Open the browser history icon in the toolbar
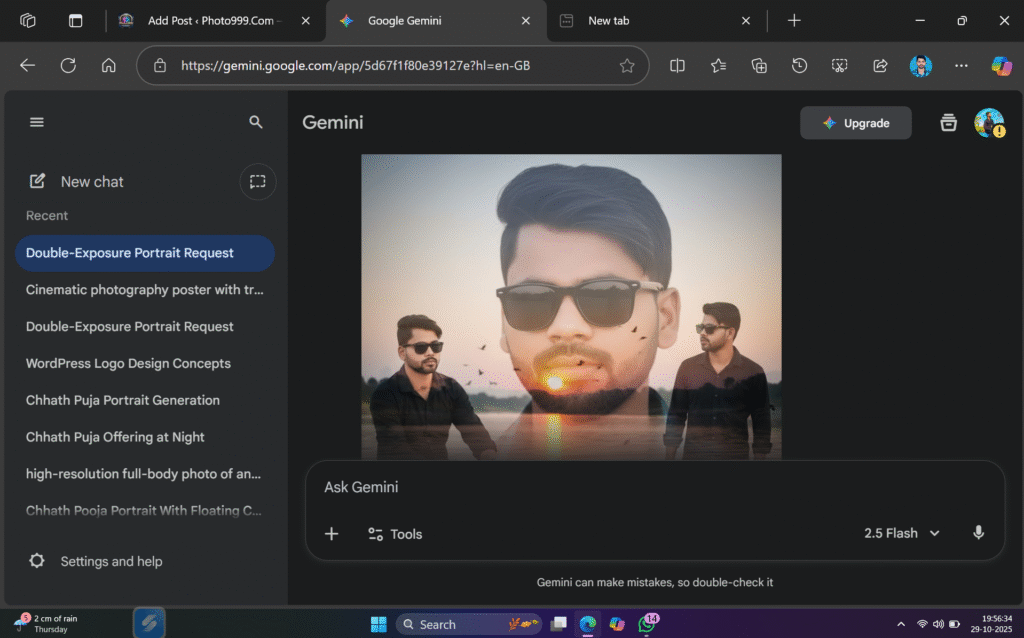 coord(799,66)
